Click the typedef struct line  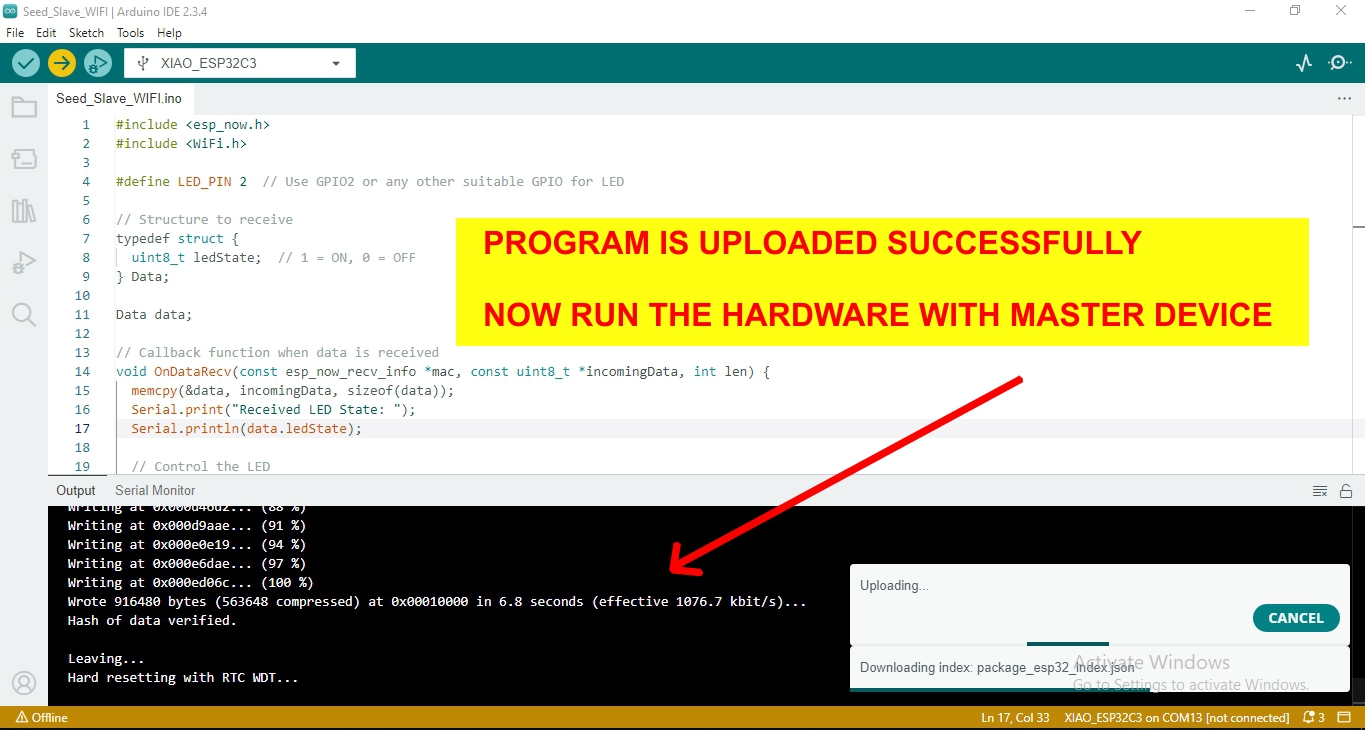pyautogui.click(x=177, y=238)
